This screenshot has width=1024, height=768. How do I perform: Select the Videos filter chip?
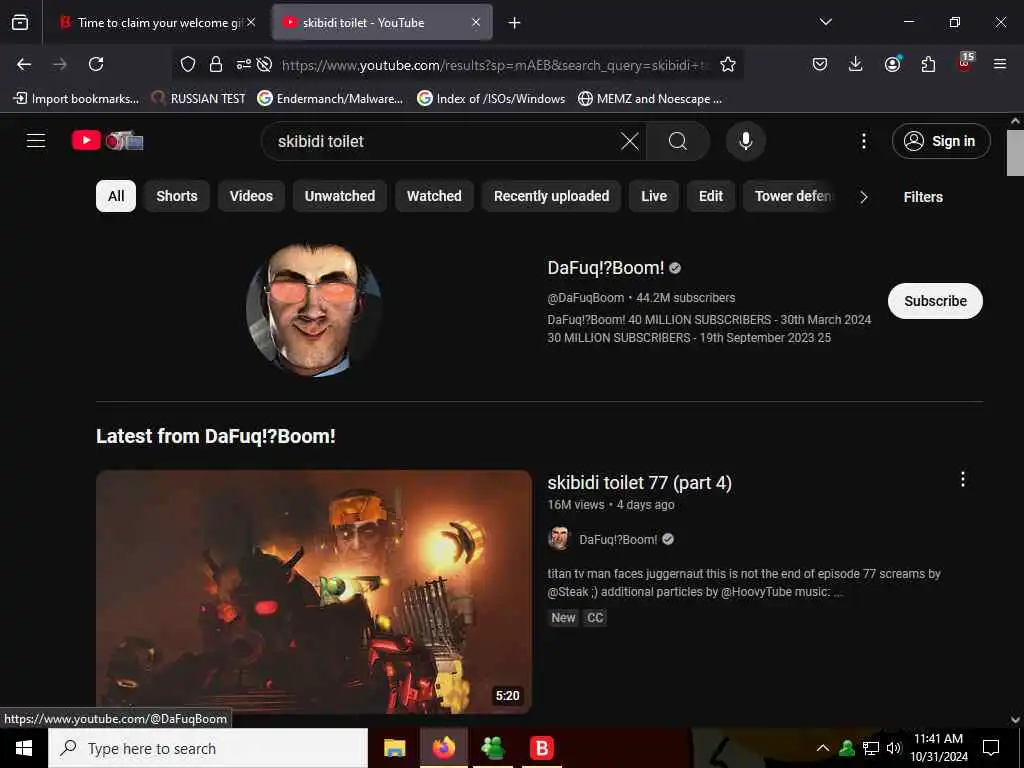click(x=251, y=196)
